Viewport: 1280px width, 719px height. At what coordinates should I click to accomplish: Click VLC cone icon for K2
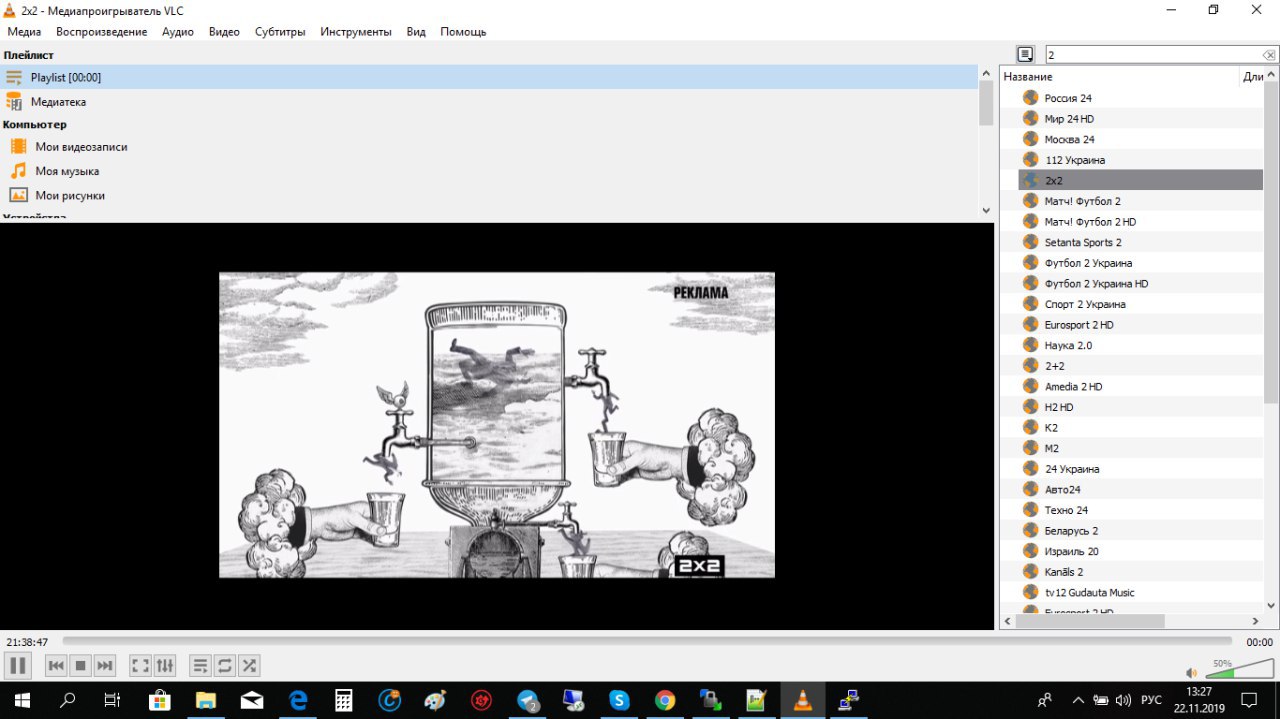[1031, 427]
